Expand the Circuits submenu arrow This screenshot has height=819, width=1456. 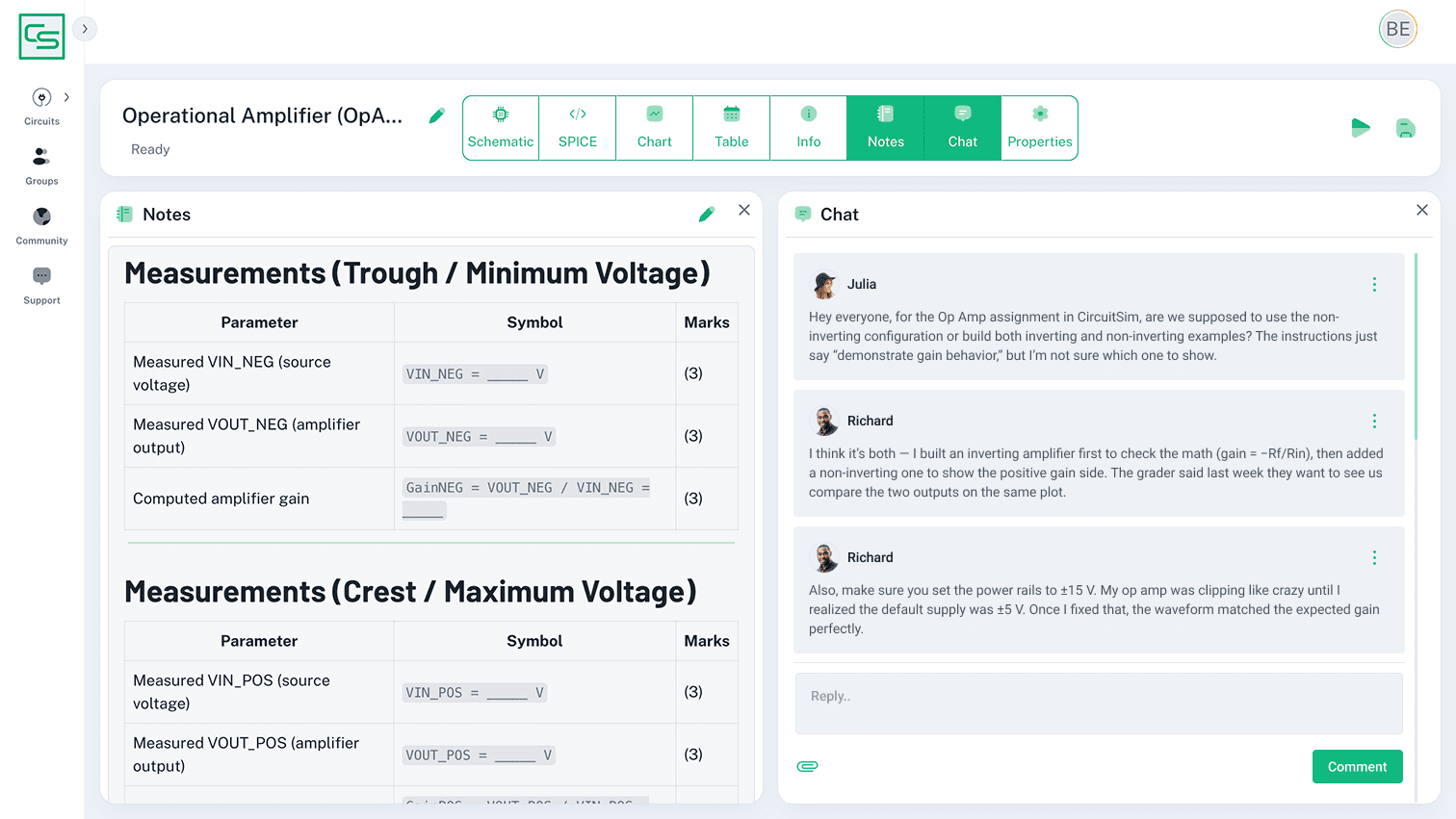point(66,97)
